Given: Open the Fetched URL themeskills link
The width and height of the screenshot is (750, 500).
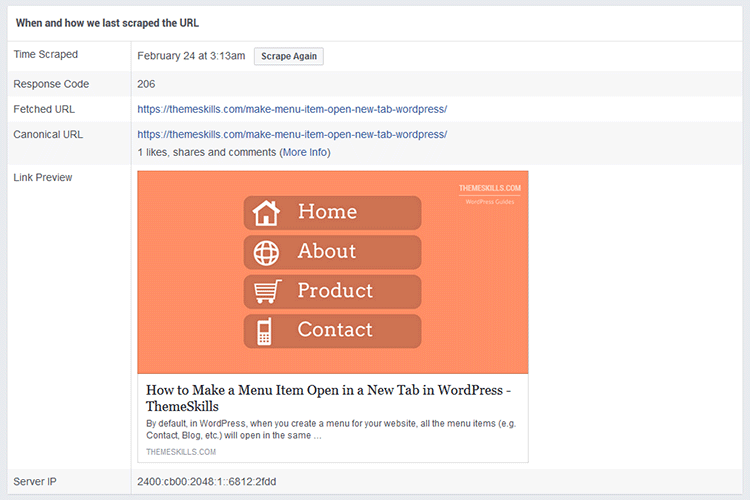Looking at the screenshot, I should click(x=292, y=109).
